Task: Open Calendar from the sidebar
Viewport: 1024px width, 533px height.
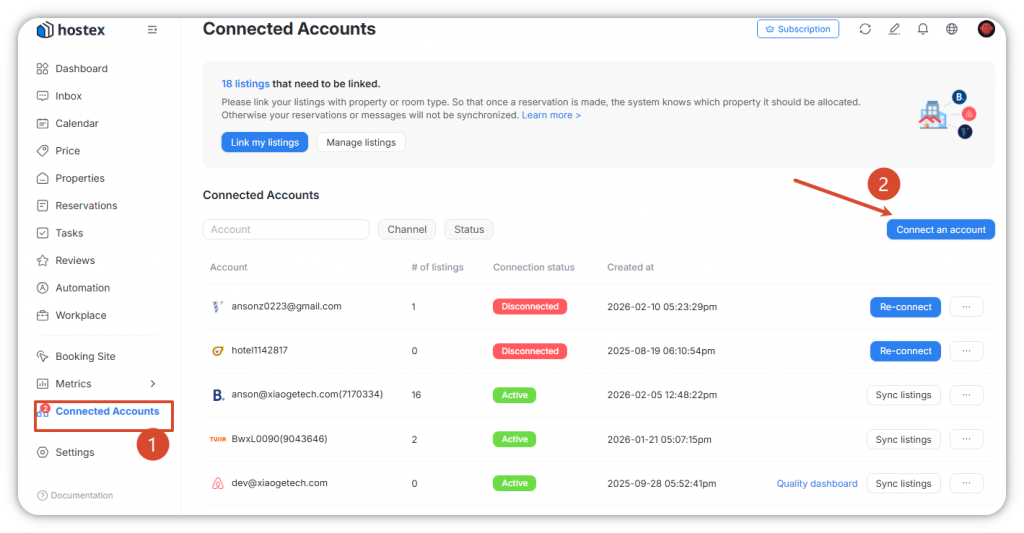Action: 77,124
